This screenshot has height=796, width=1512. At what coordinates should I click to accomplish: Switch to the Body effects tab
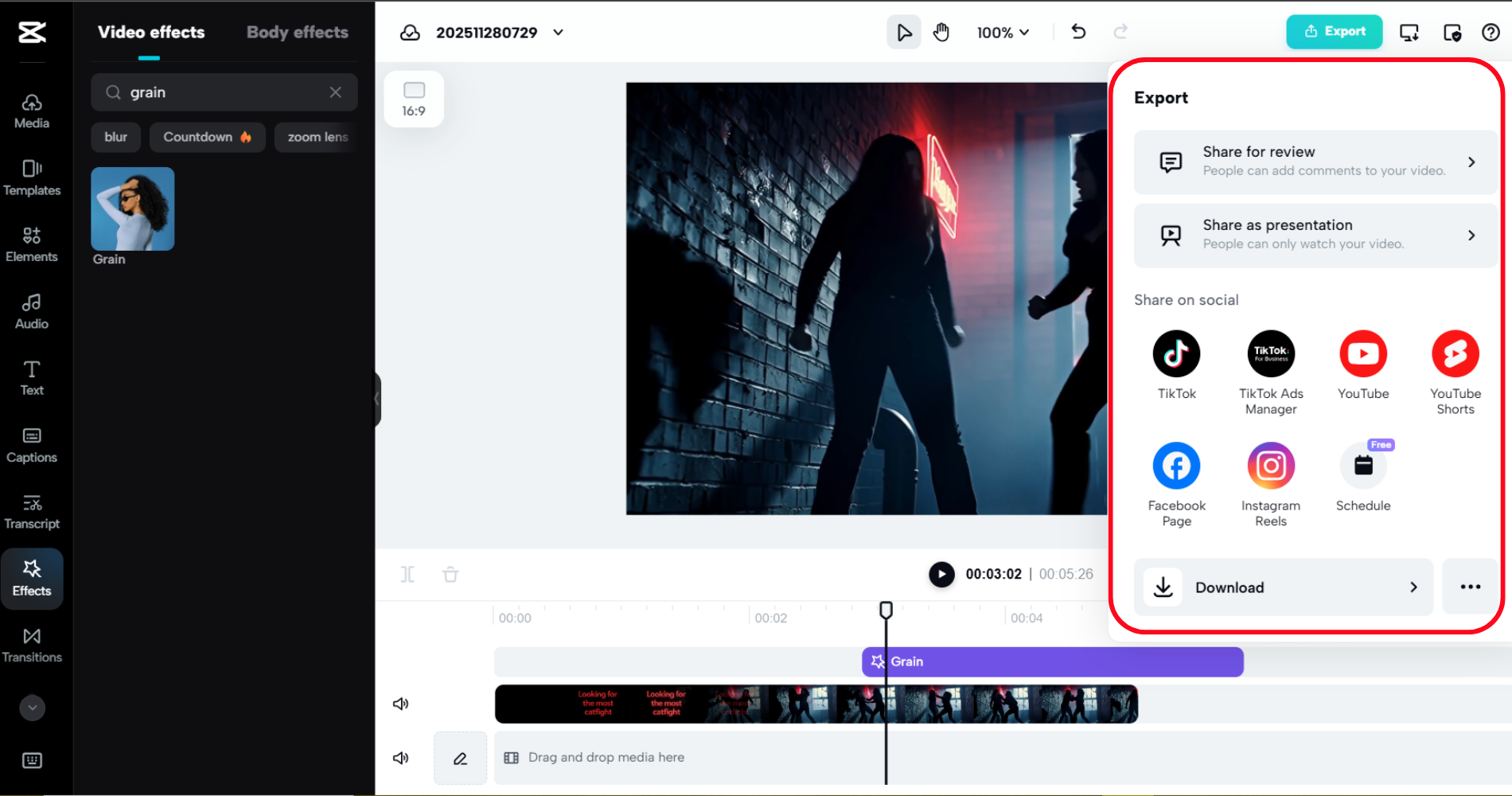[297, 32]
